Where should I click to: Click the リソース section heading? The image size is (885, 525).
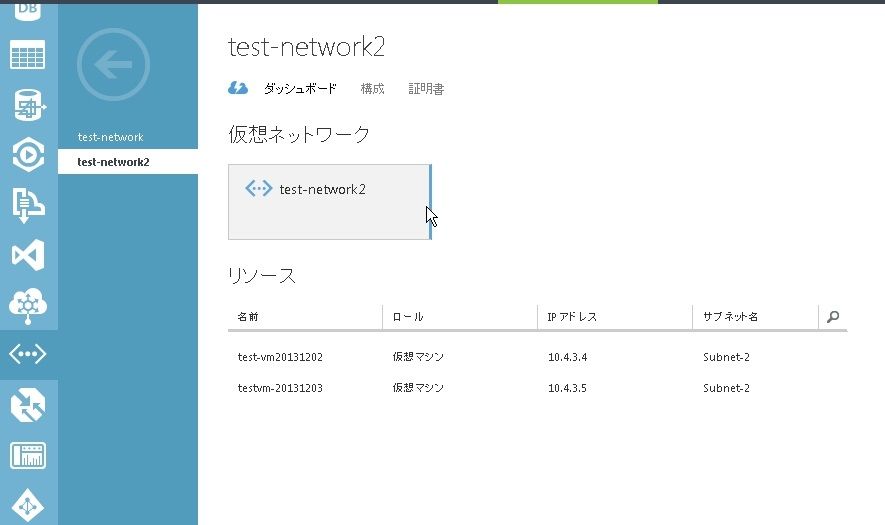(262, 275)
